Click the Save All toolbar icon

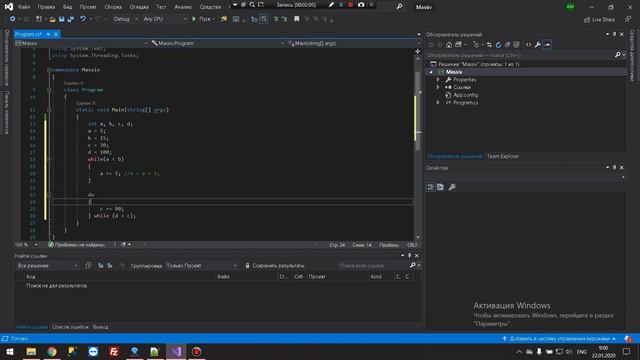coord(71,19)
